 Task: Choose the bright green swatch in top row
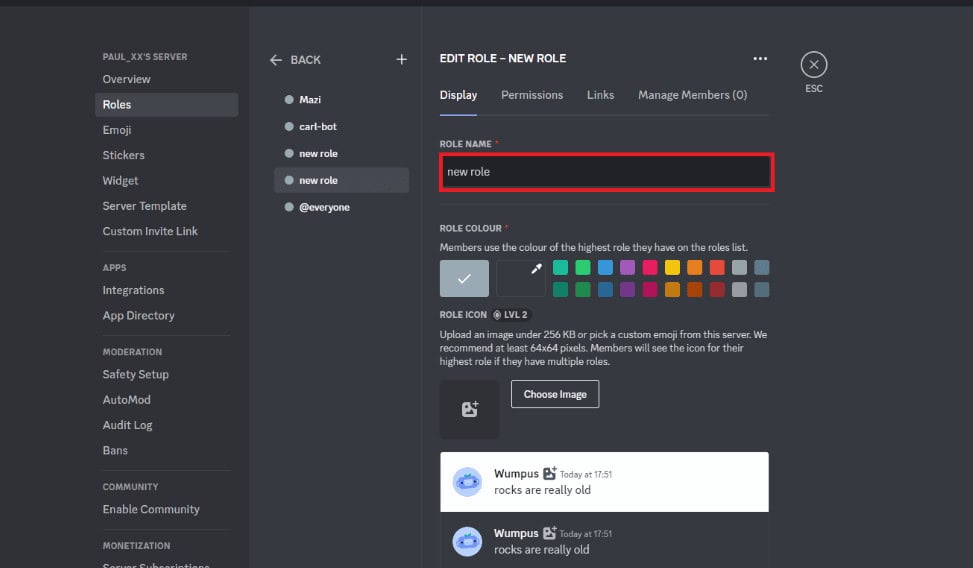pos(583,268)
